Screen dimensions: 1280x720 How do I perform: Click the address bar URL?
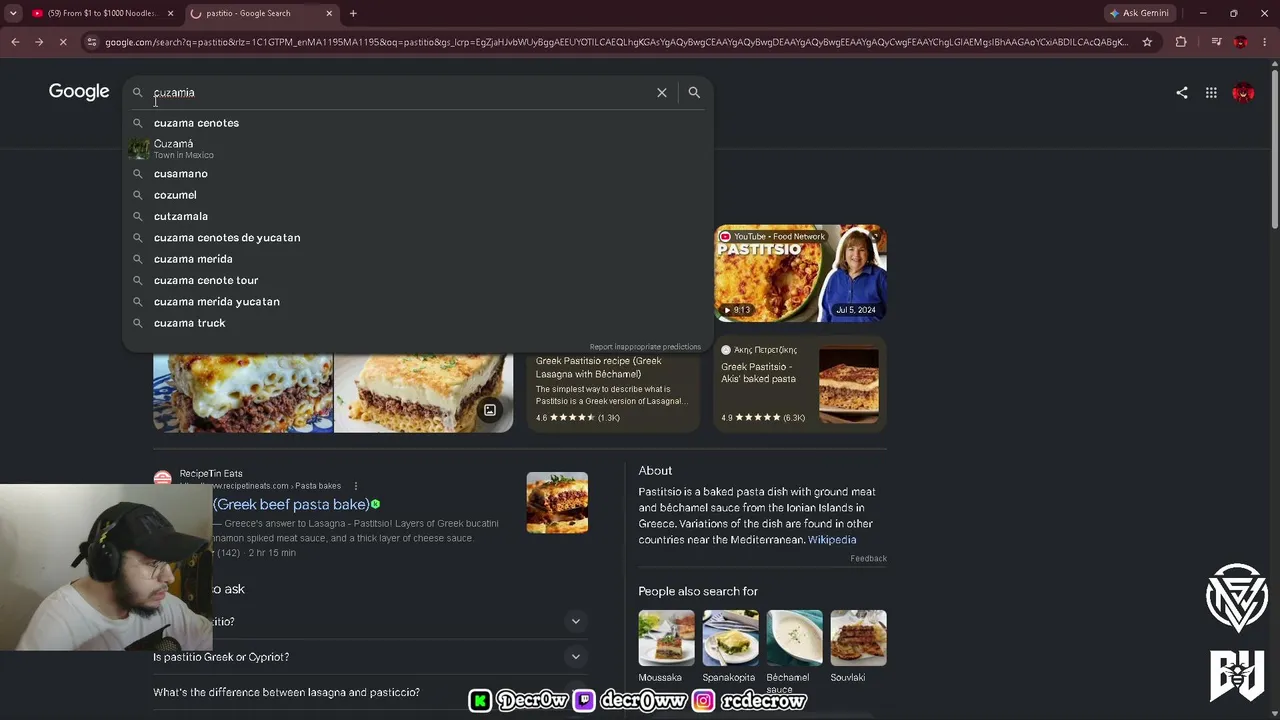pos(615,42)
